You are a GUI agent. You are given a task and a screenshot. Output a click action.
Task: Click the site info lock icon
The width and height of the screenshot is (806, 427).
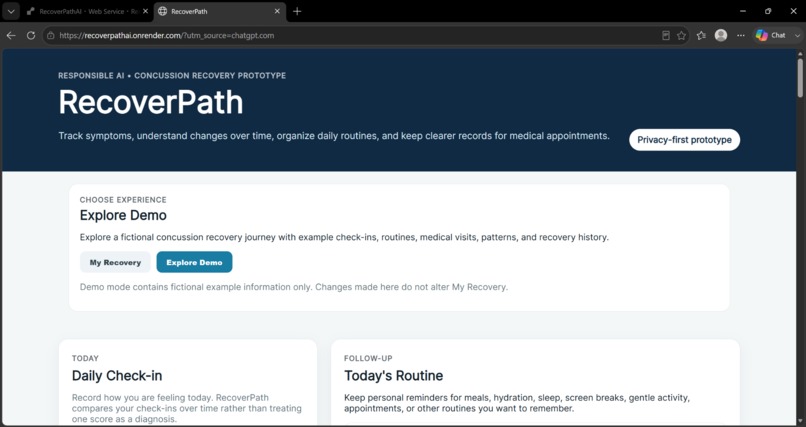50,35
